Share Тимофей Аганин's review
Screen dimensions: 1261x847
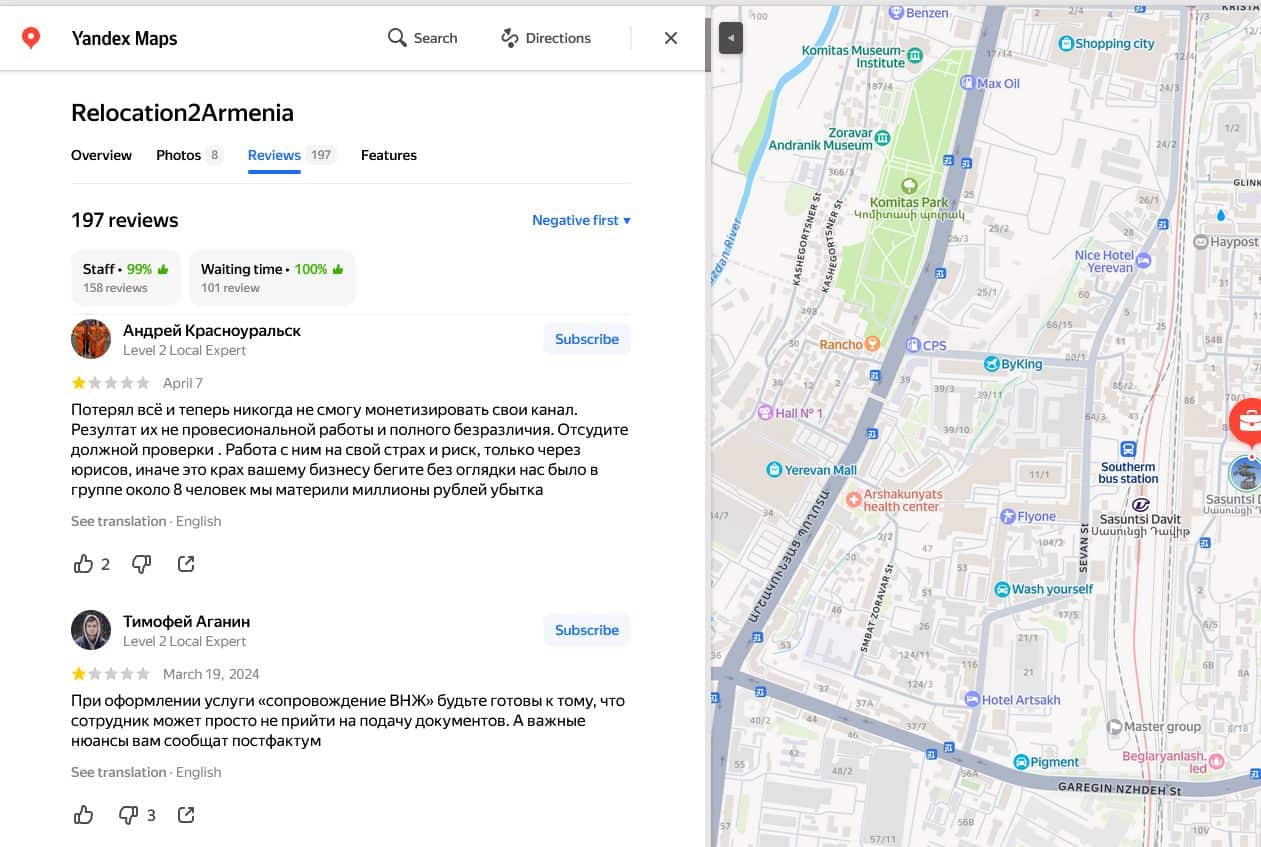tap(186, 815)
